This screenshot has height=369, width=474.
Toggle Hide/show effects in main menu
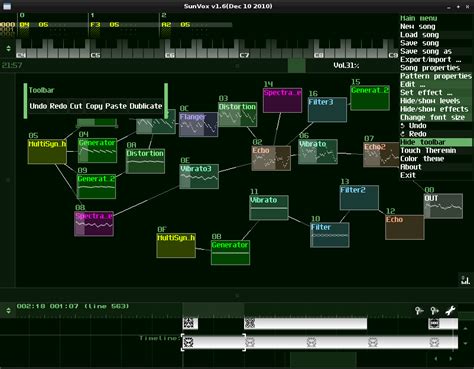[434, 109]
